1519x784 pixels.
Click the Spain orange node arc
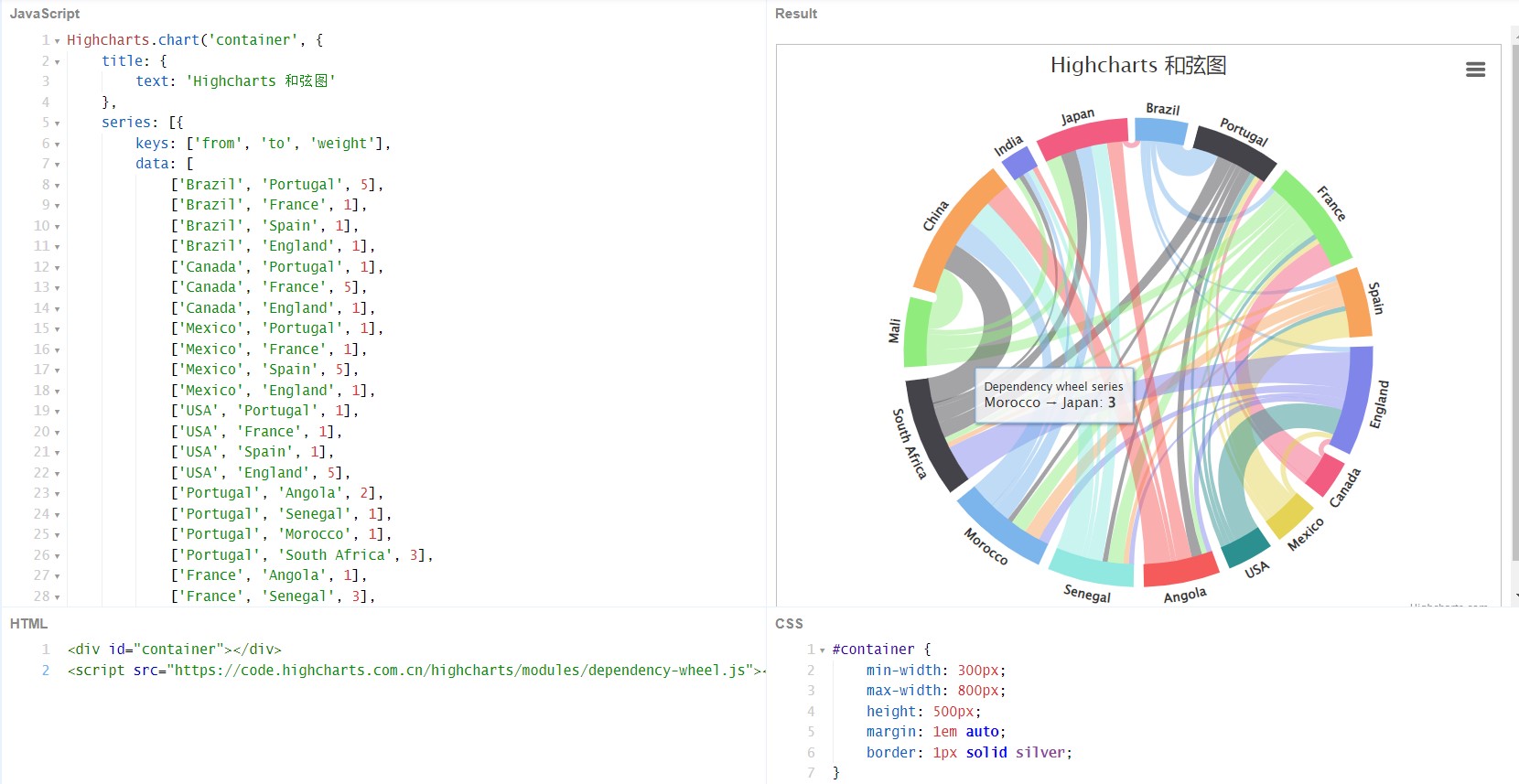1356,304
